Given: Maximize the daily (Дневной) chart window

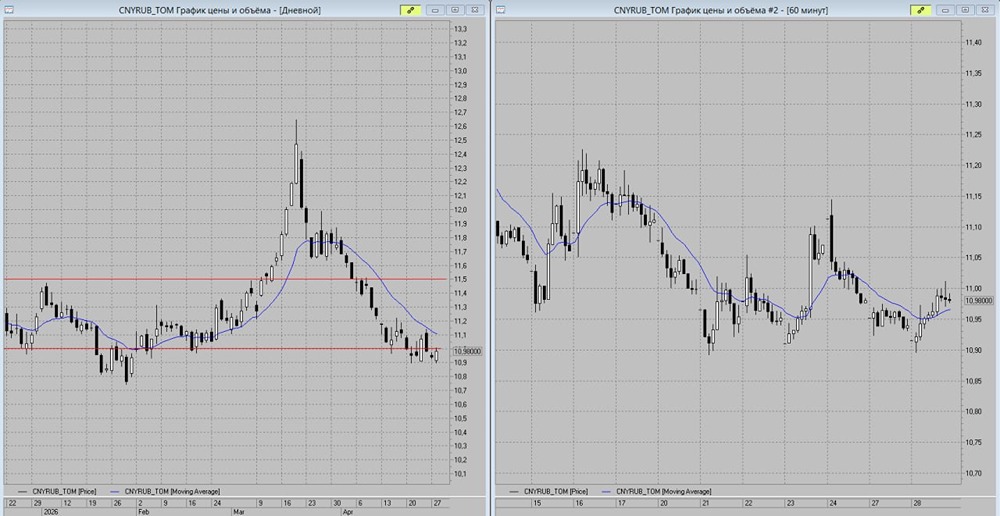Looking at the screenshot, I should [455, 10].
